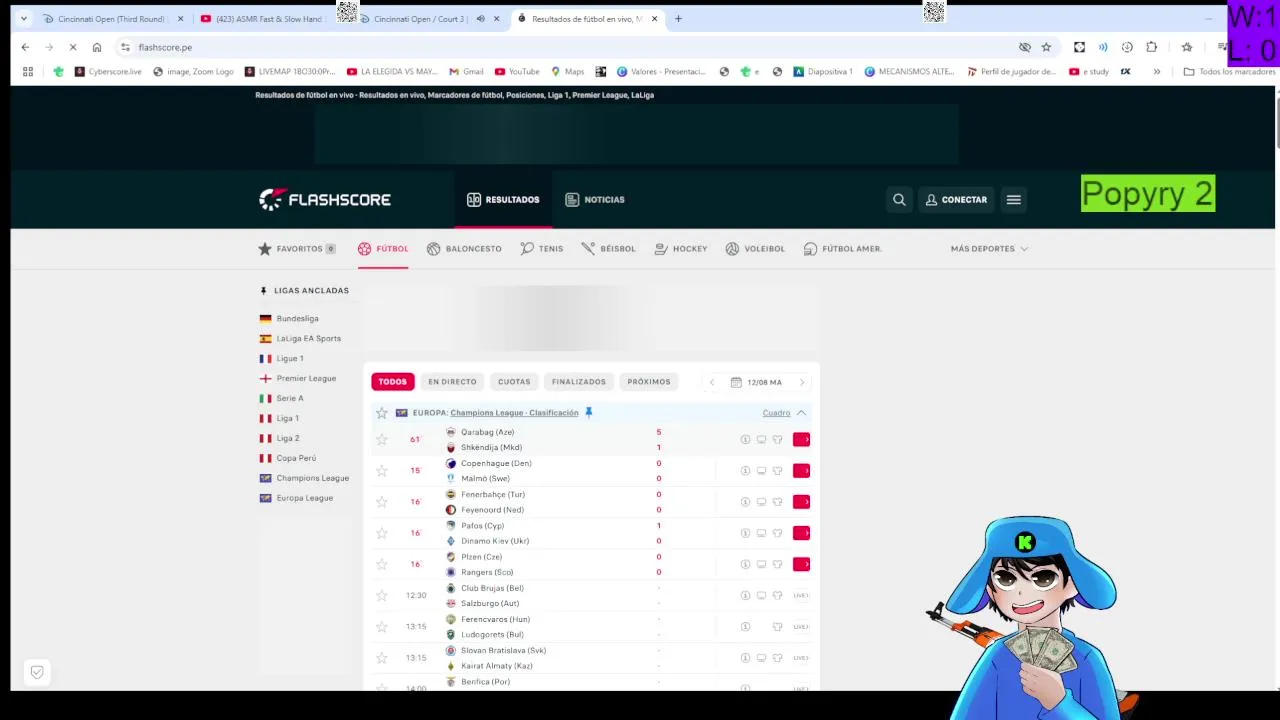Open a new browser tab

coord(678,19)
